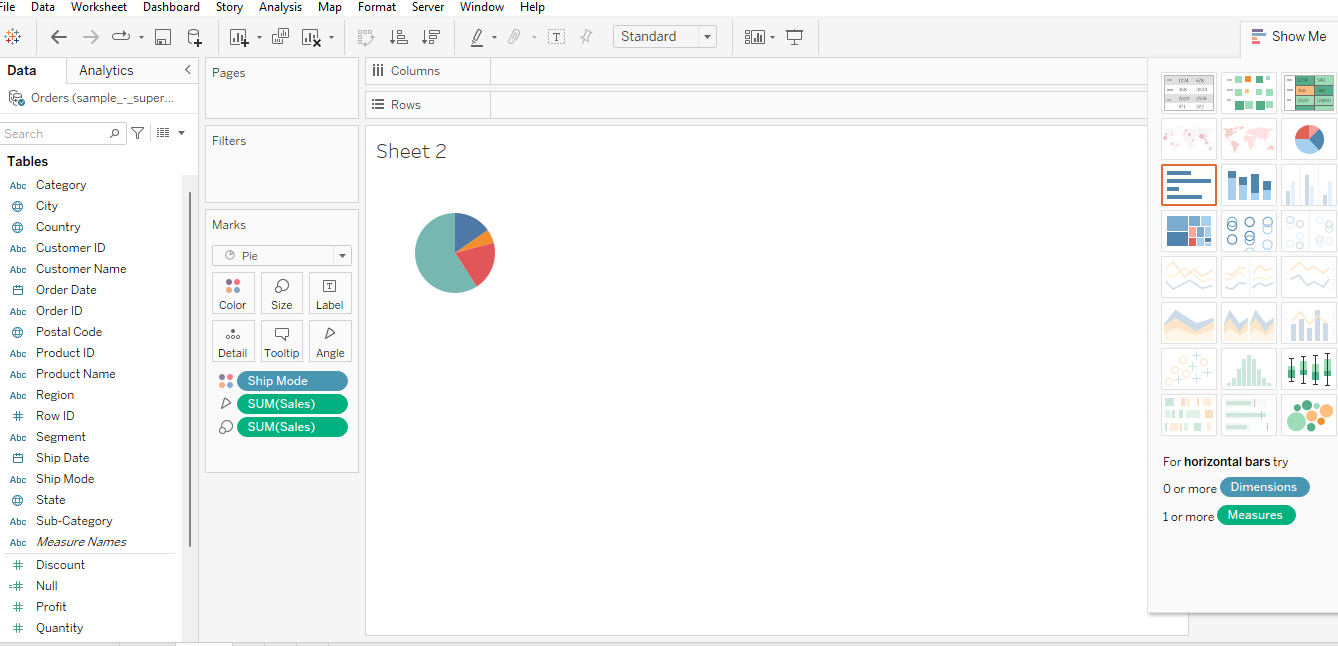This screenshot has height=646, width=1338.
Task: Open the dropdown arrow beside the search field
Action: [x=182, y=133]
